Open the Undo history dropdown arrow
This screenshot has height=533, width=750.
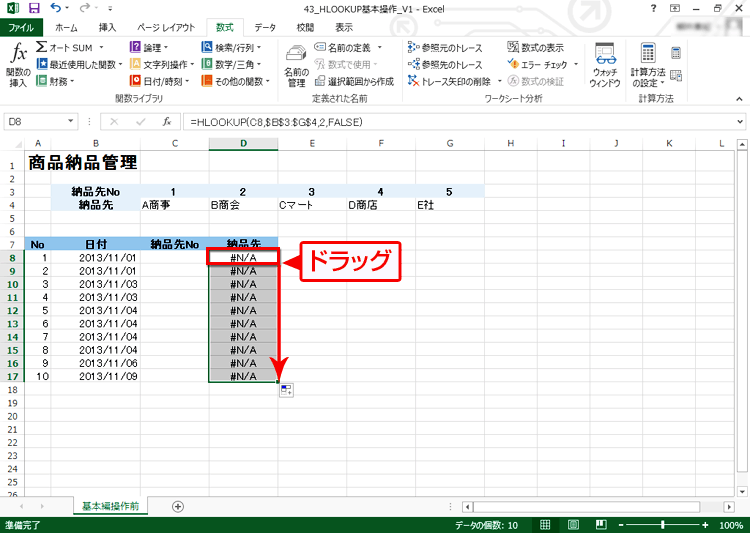(x=66, y=8)
